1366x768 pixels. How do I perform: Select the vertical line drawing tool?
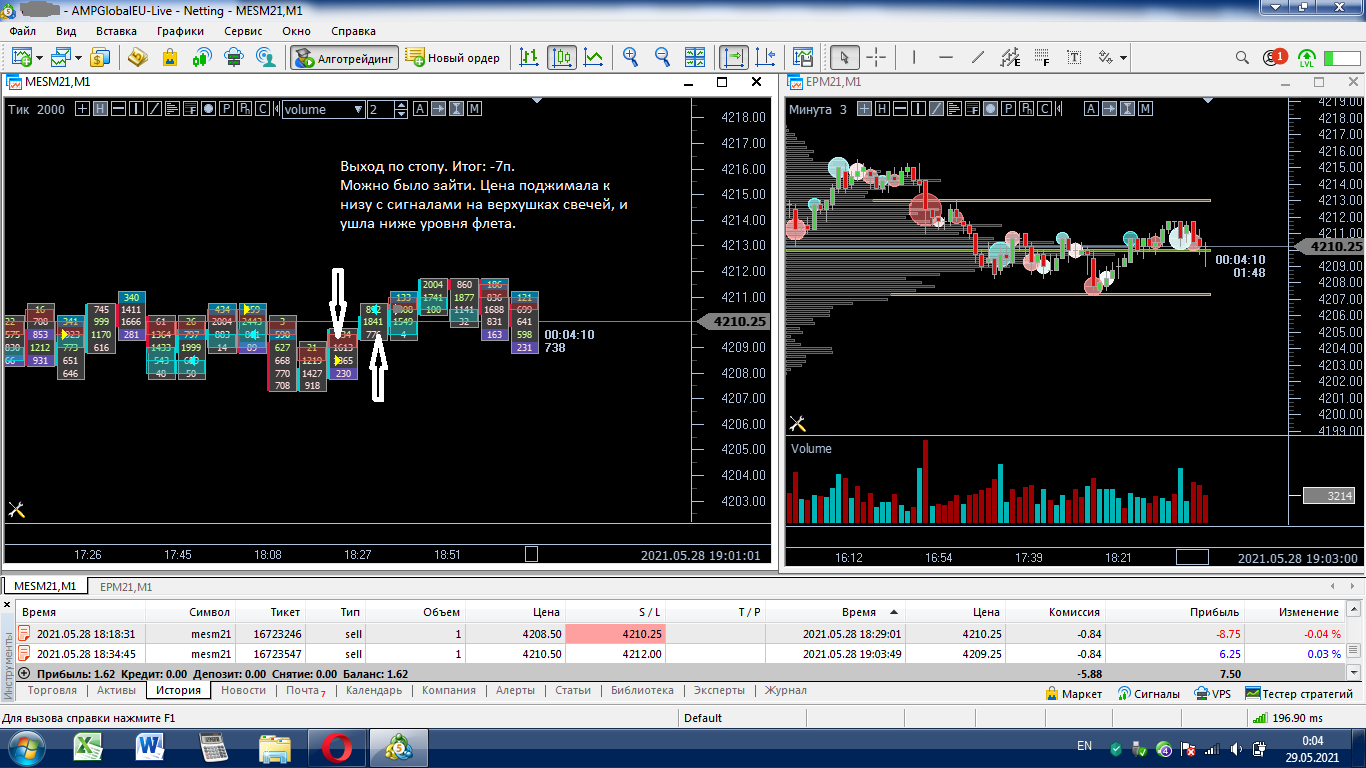914,57
